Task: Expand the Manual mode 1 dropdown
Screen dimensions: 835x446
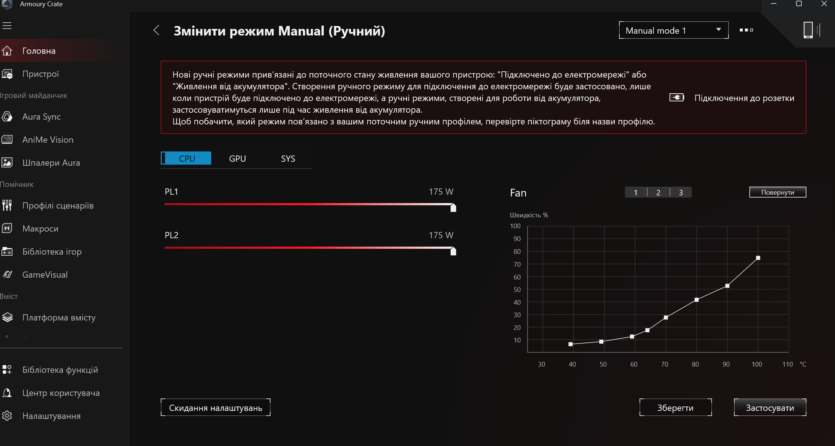Action: coord(673,30)
